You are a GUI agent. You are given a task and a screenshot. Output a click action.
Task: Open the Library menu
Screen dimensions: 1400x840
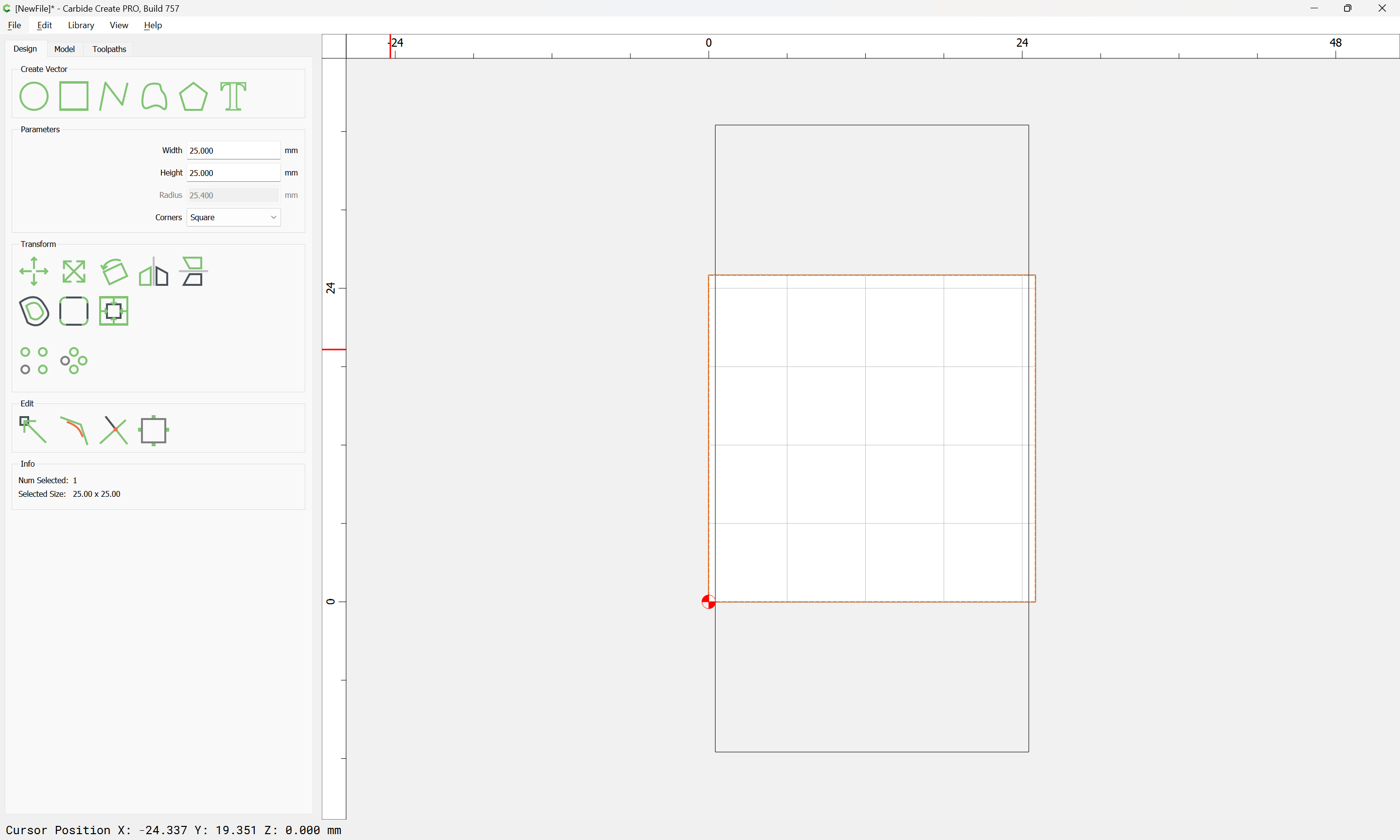81,25
